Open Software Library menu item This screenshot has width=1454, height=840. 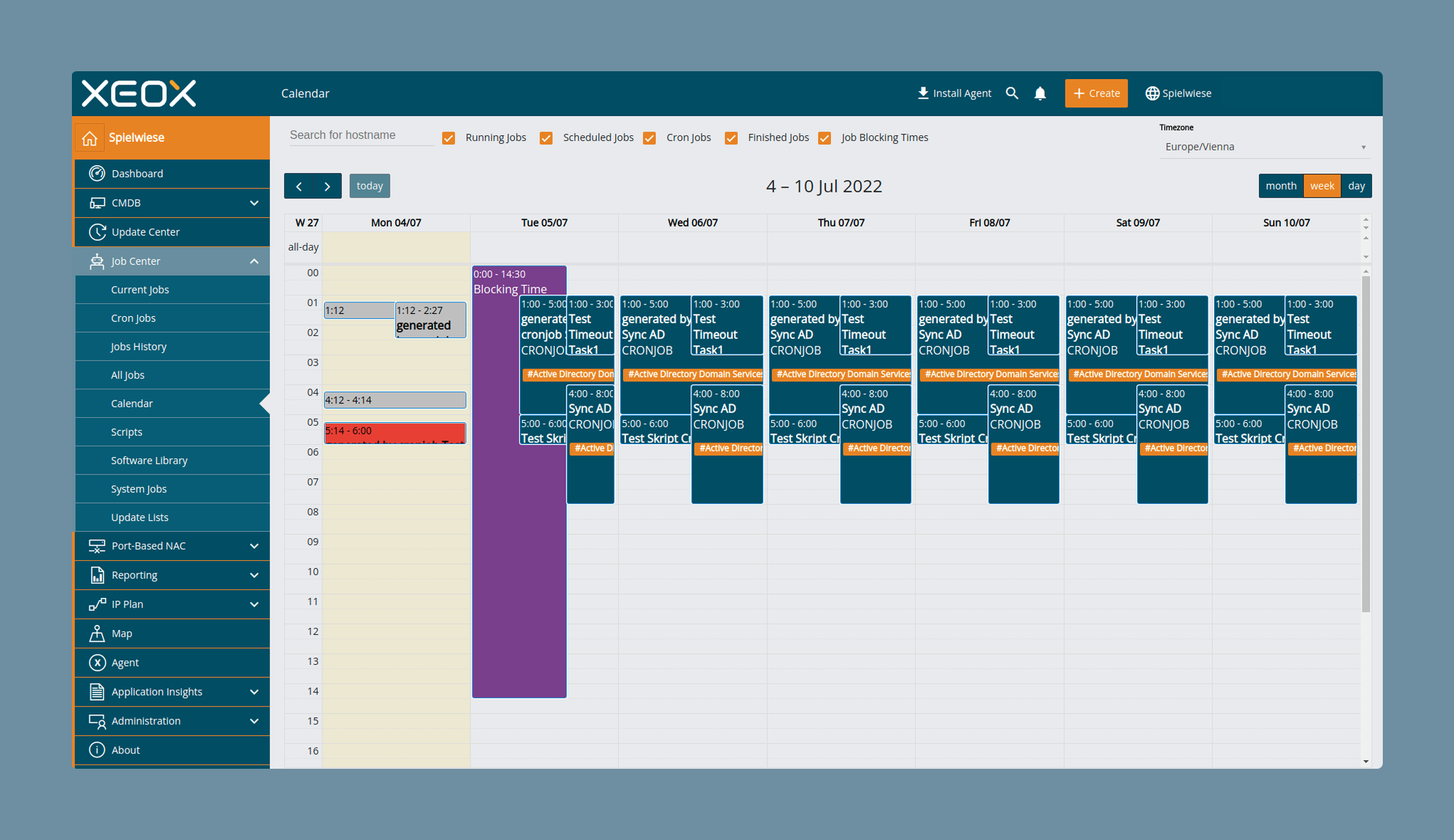pos(172,461)
